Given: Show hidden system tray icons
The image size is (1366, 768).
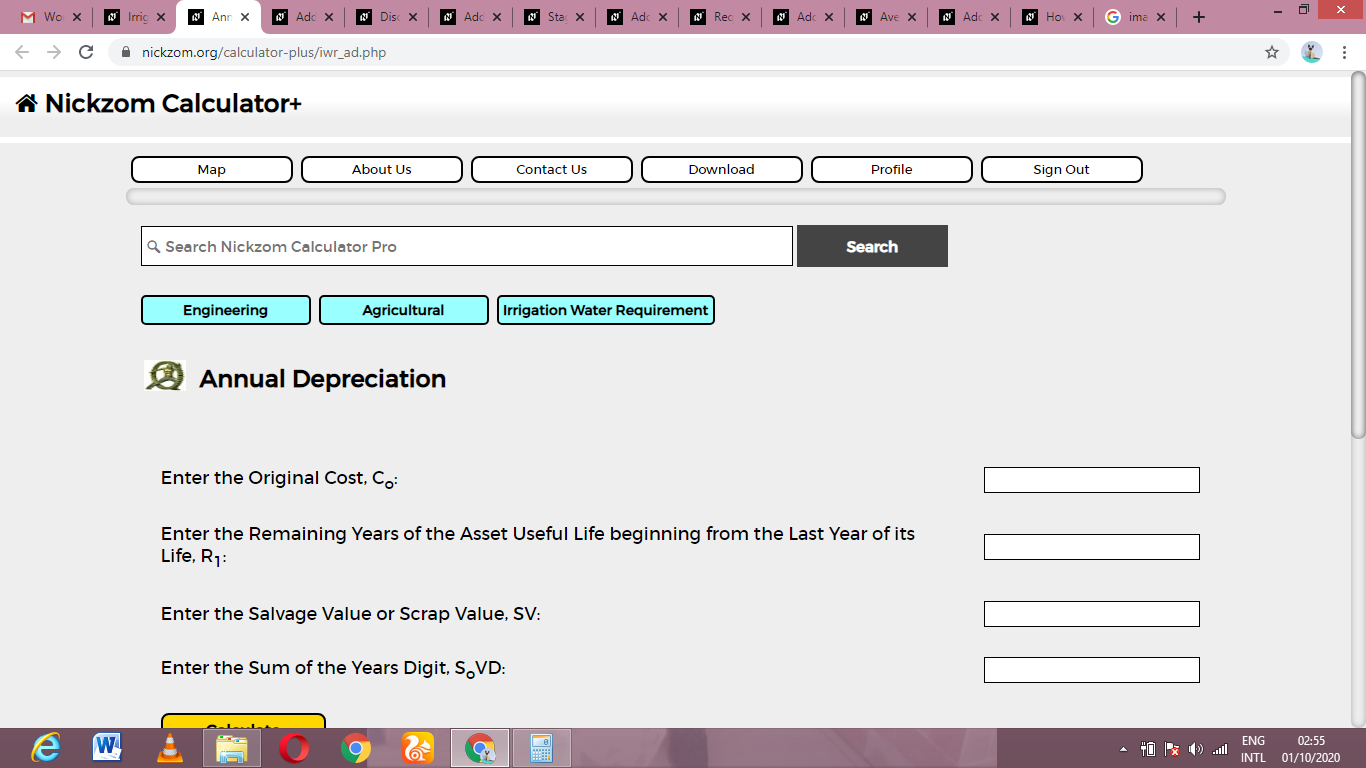Looking at the screenshot, I should (x=1123, y=749).
